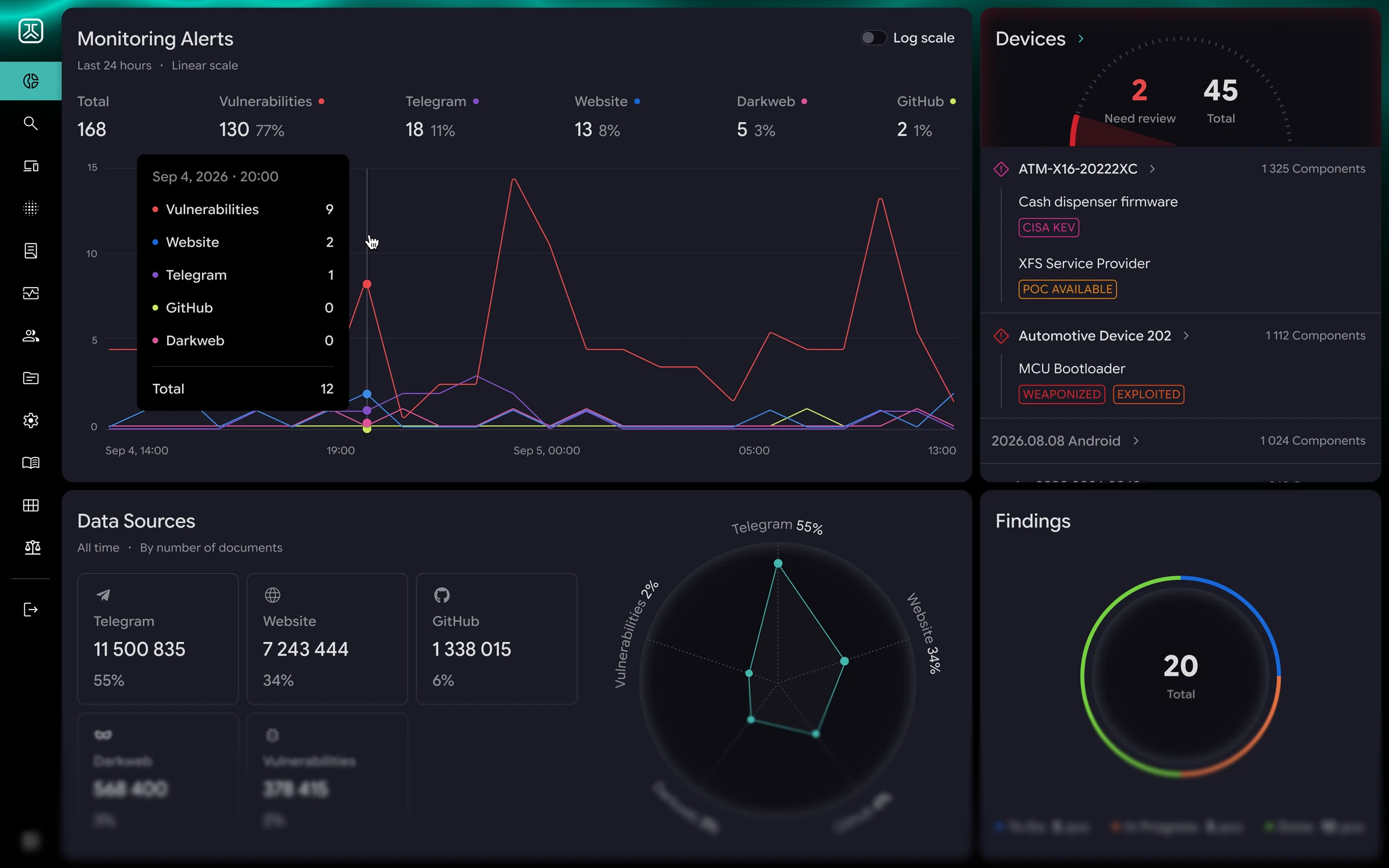The width and height of the screenshot is (1389, 868).
Task: Click the ATM-X16-20222XC alert diamond icon
Action: tap(1001, 169)
